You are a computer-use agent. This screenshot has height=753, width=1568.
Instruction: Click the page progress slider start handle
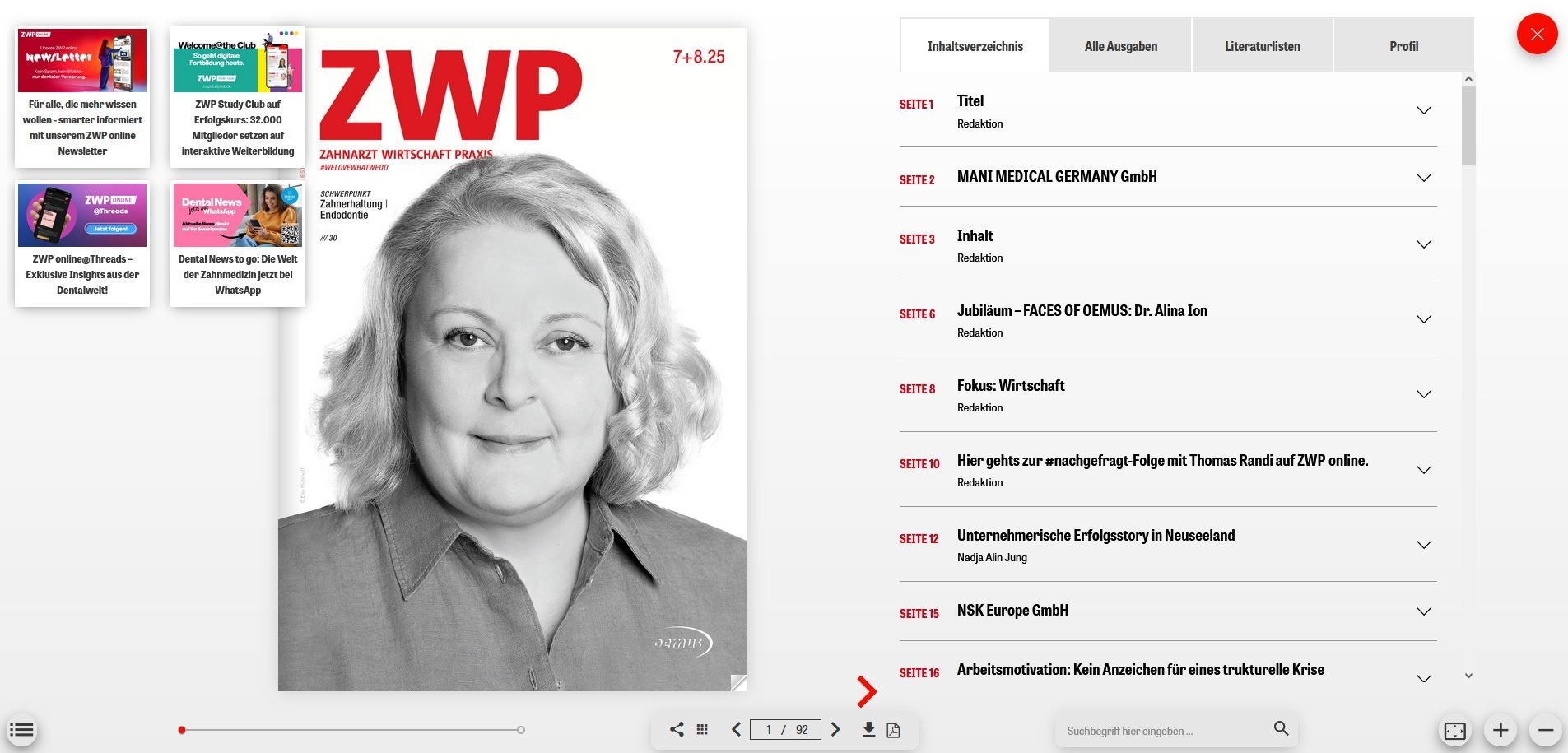tap(182, 730)
